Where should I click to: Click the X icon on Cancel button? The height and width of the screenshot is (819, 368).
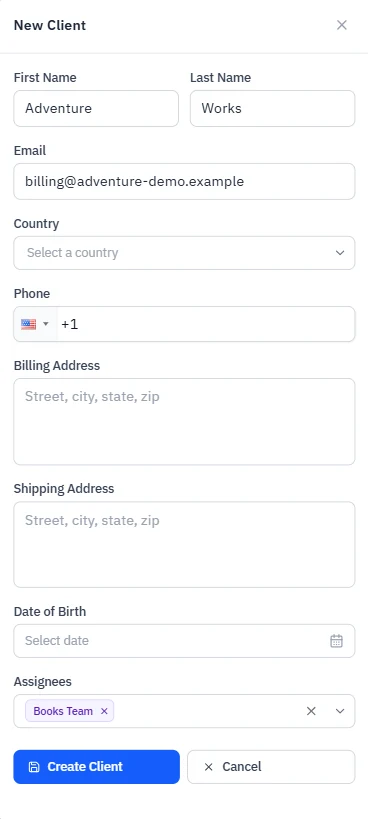coord(209,767)
